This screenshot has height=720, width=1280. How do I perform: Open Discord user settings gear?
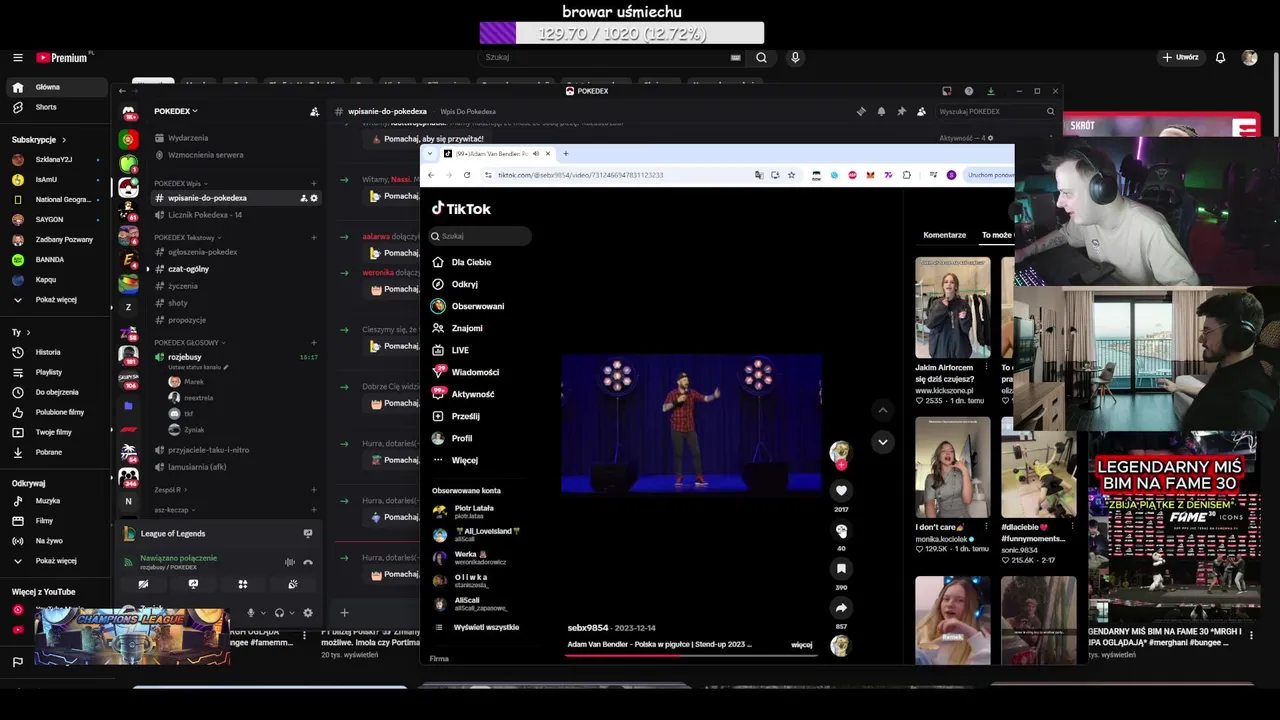[x=308, y=613]
